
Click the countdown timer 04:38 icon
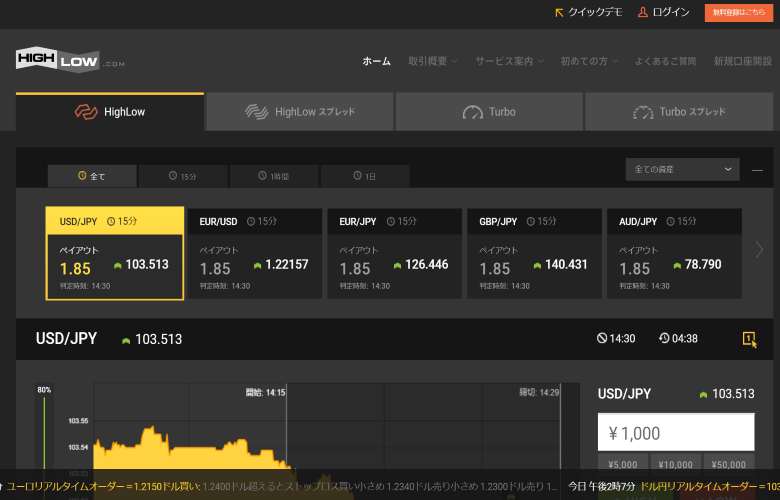coord(664,338)
